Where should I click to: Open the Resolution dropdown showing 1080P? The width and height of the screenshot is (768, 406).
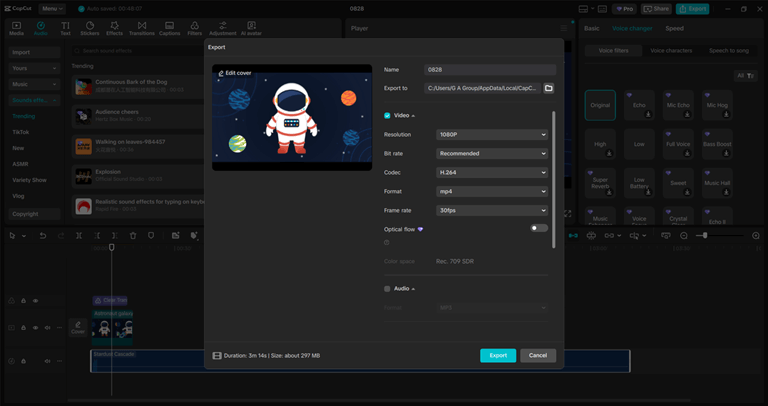coord(492,134)
